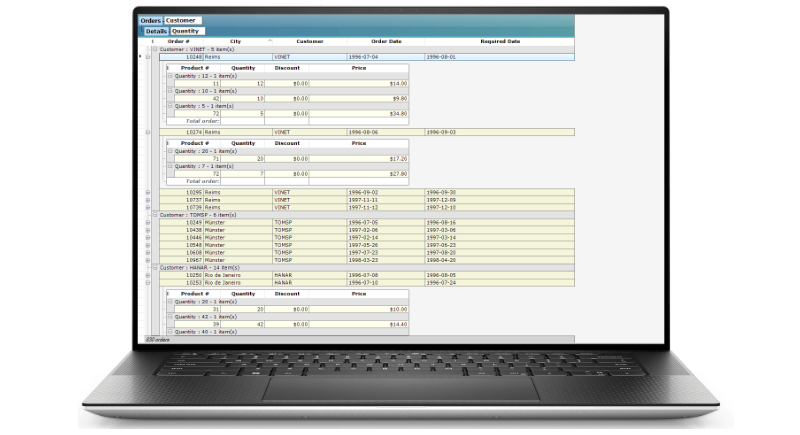
Task: Select the Orders group panel label
Action: pyautogui.click(x=151, y=20)
